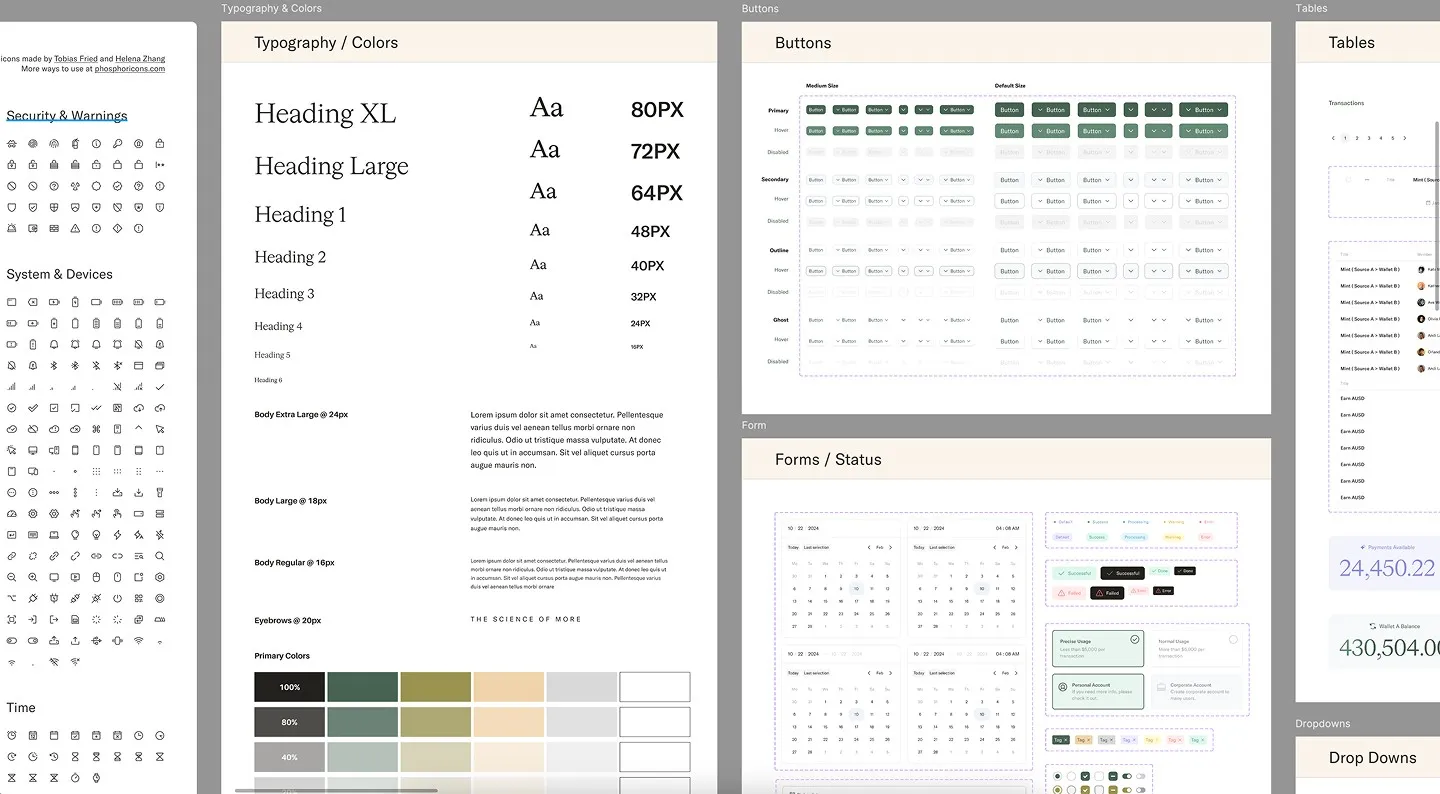Select the filled radio button in the top controls row

point(1058,776)
